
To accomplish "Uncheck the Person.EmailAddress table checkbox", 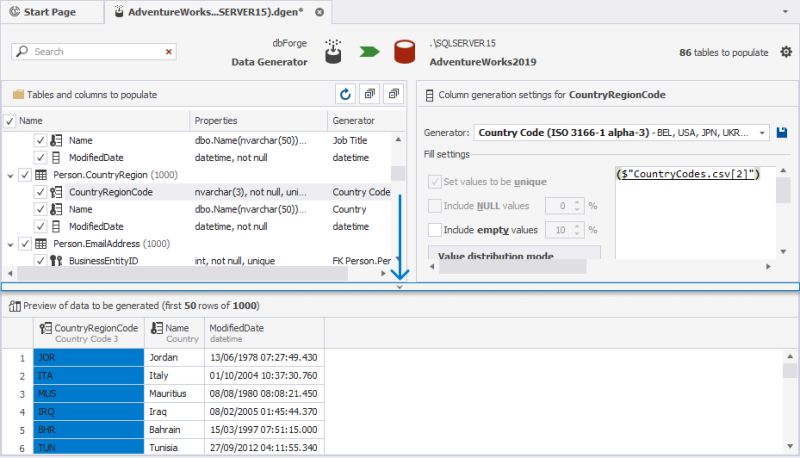I will coord(25,244).
